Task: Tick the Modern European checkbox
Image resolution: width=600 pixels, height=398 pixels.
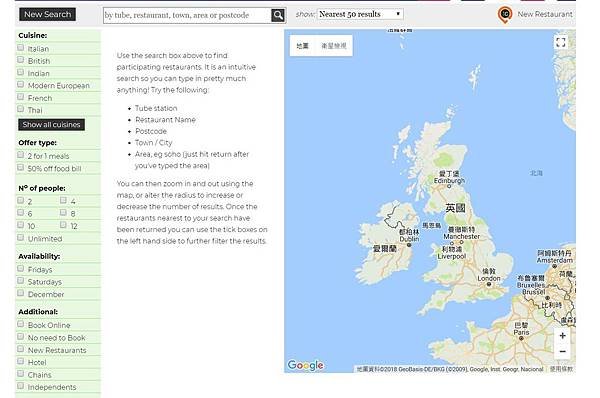Action: pyautogui.click(x=21, y=85)
